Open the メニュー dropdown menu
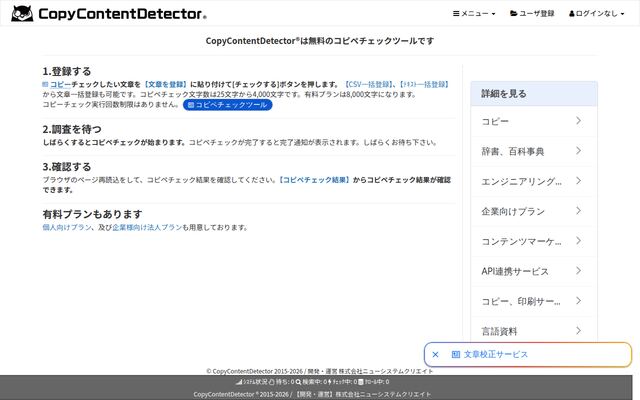Viewport: 640px width, 400px height. [474, 13]
